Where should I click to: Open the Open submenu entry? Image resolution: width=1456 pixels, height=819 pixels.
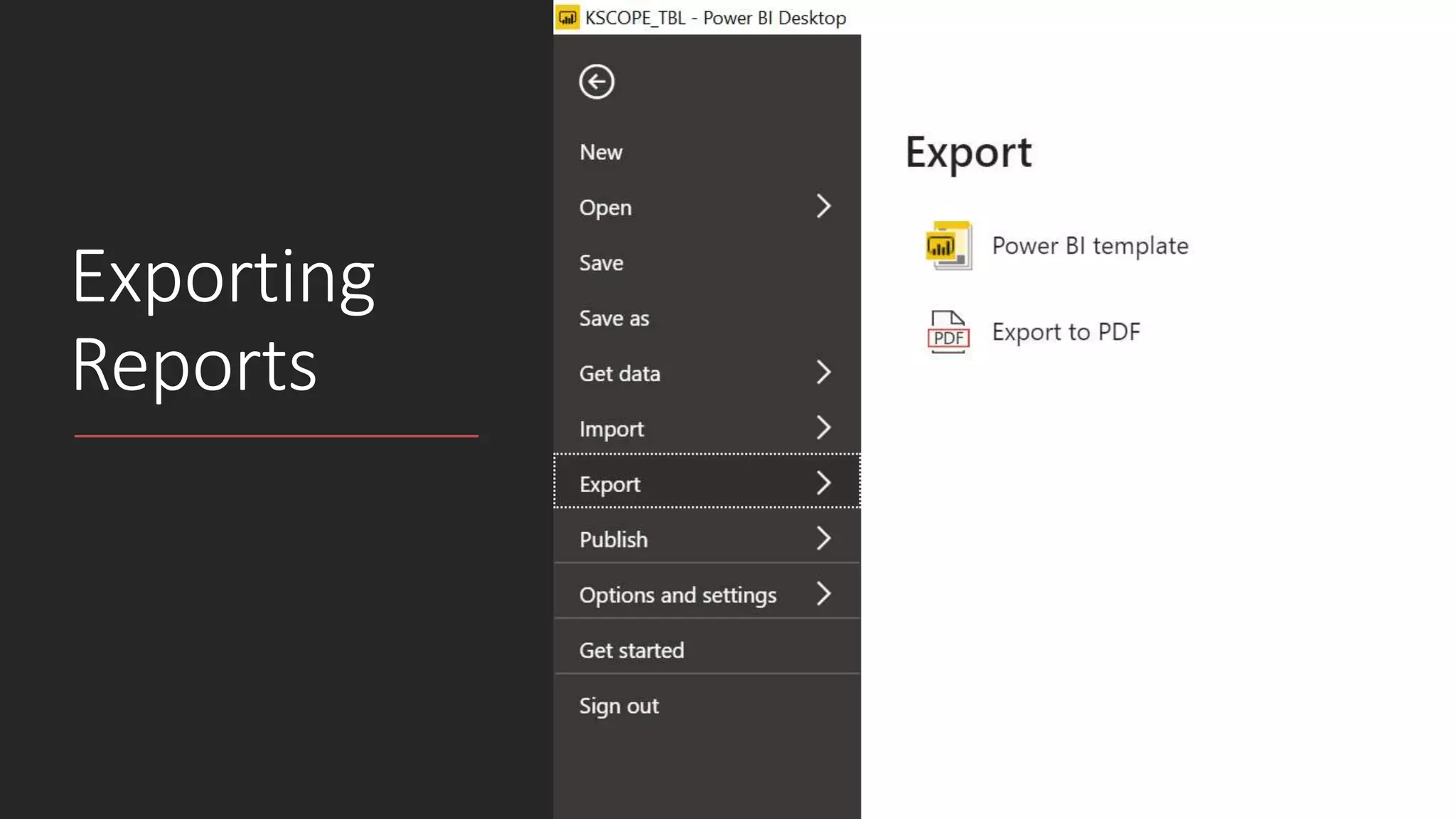click(707, 208)
